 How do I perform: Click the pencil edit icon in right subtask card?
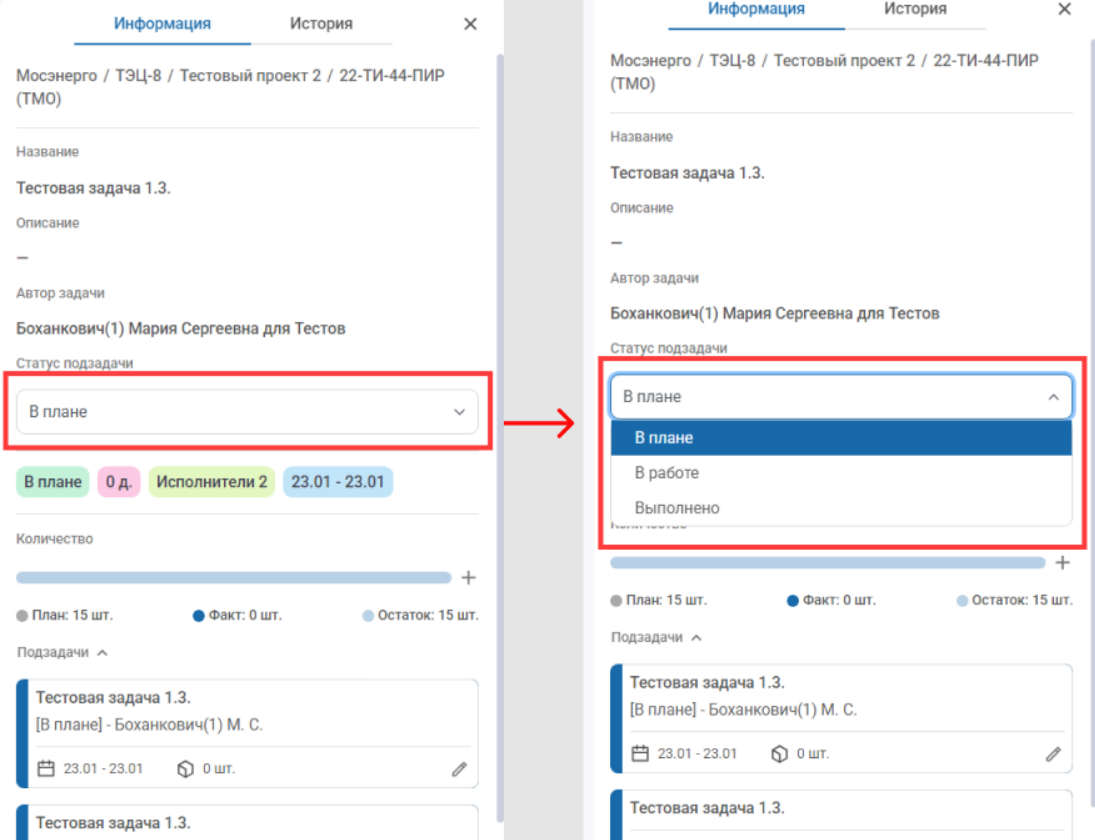pyautogui.click(x=1053, y=754)
